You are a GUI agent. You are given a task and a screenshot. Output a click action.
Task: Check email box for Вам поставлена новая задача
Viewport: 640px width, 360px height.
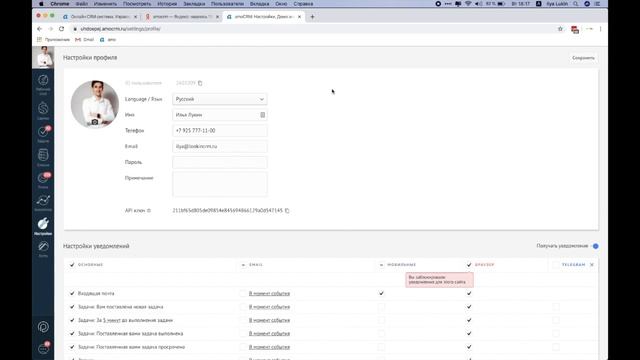pos(243,307)
